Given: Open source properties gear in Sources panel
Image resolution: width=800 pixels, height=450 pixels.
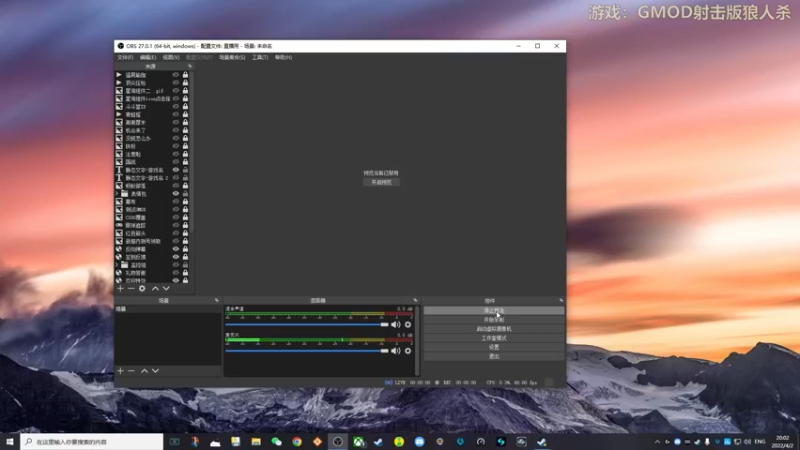Looking at the screenshot, I should tap(142, 288).
